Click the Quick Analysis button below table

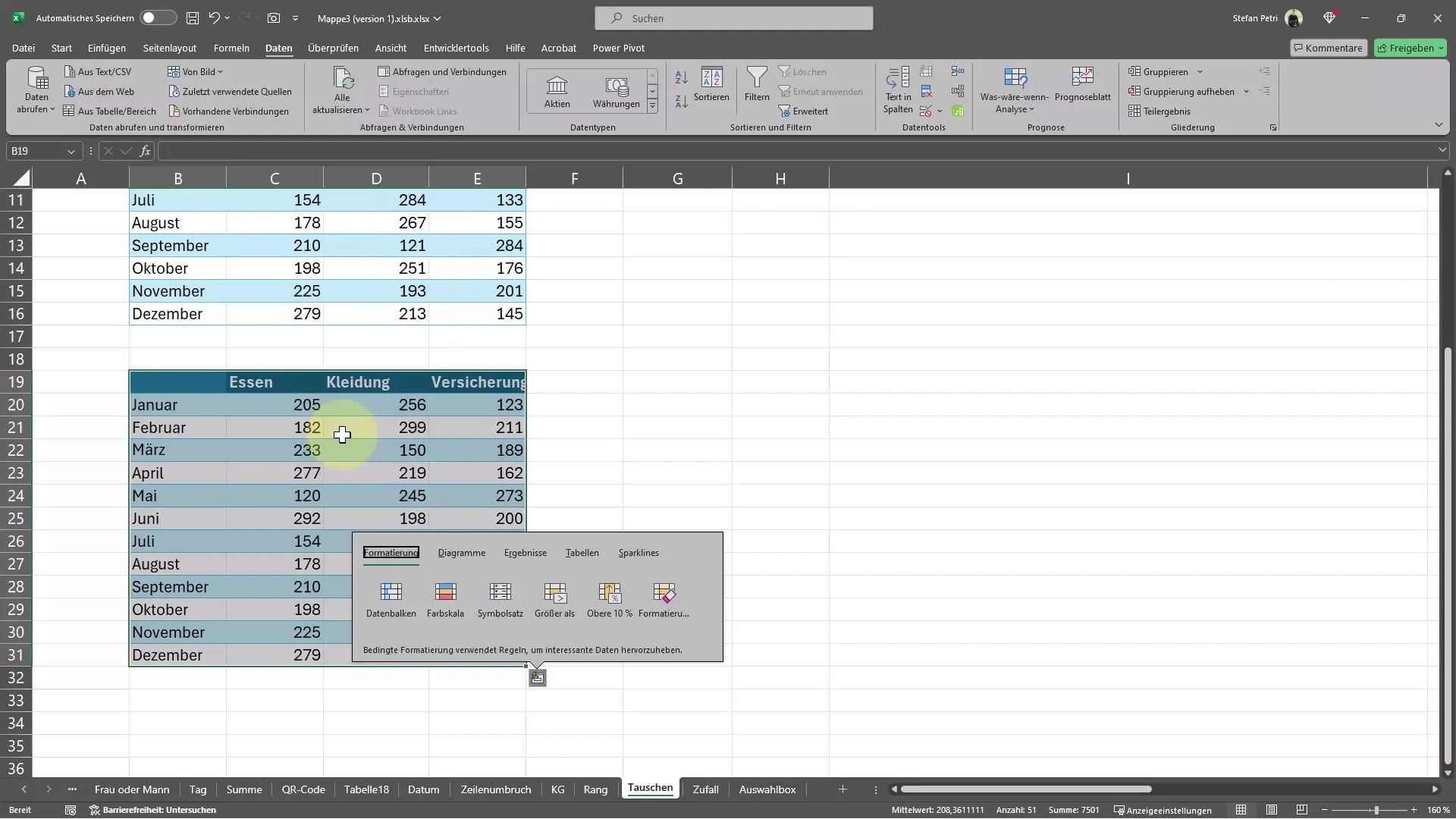(538, 678)
